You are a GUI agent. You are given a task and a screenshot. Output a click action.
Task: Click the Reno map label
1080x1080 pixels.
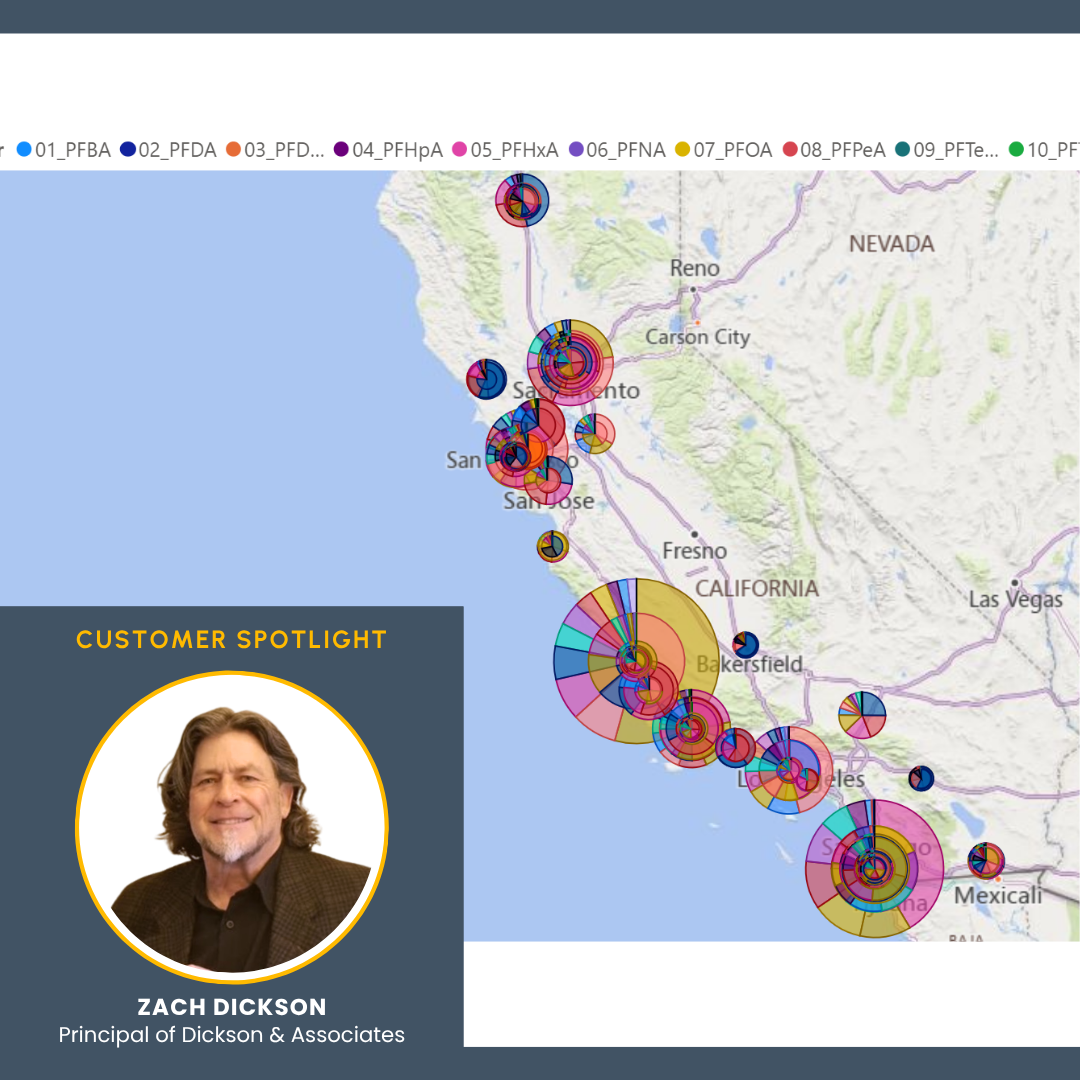point(694,268)
